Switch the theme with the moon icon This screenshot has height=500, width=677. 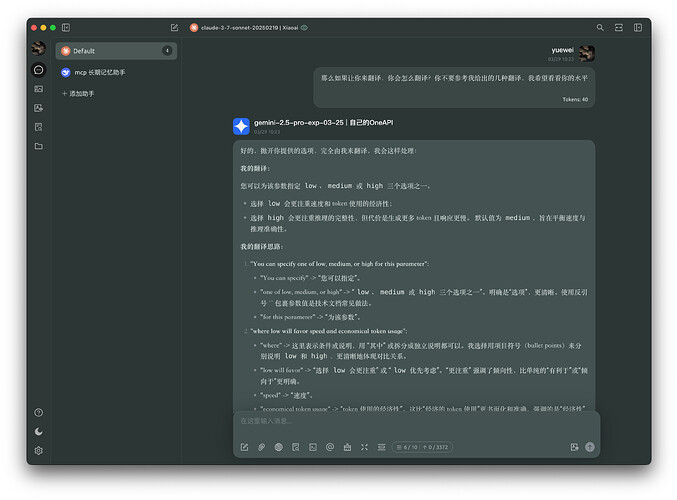38,431
